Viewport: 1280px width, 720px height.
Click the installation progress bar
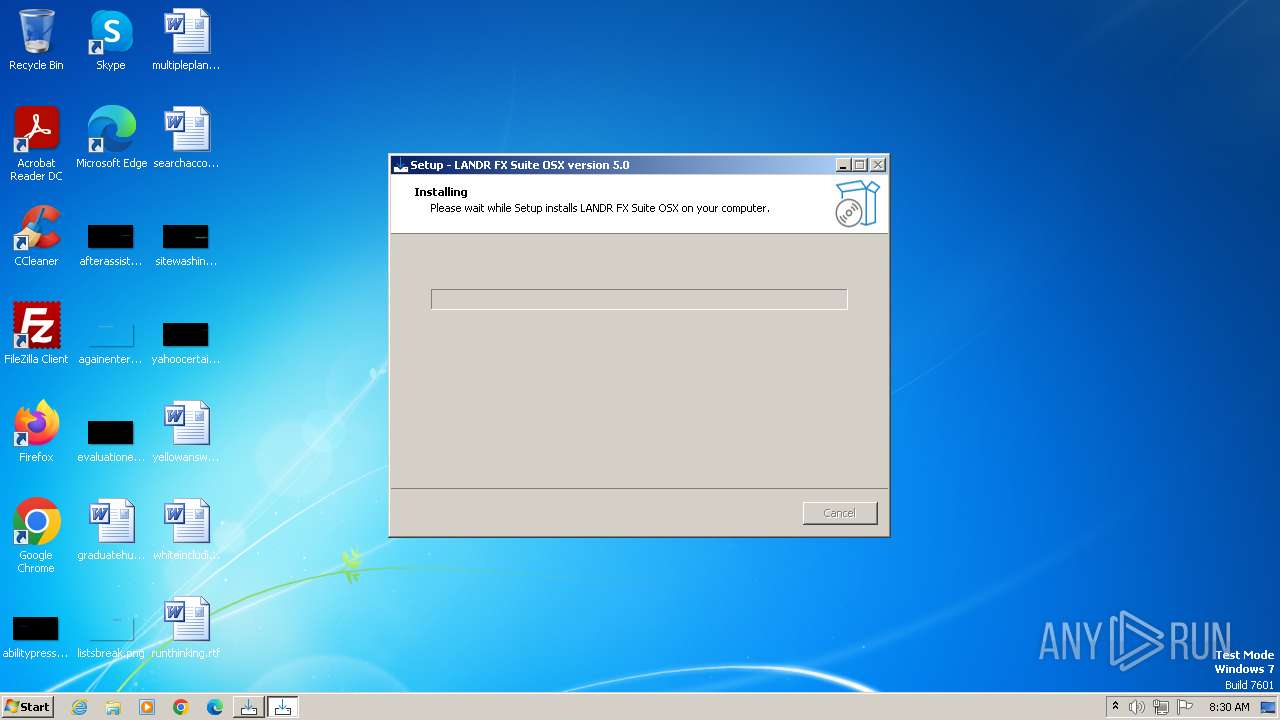[639, 299]
